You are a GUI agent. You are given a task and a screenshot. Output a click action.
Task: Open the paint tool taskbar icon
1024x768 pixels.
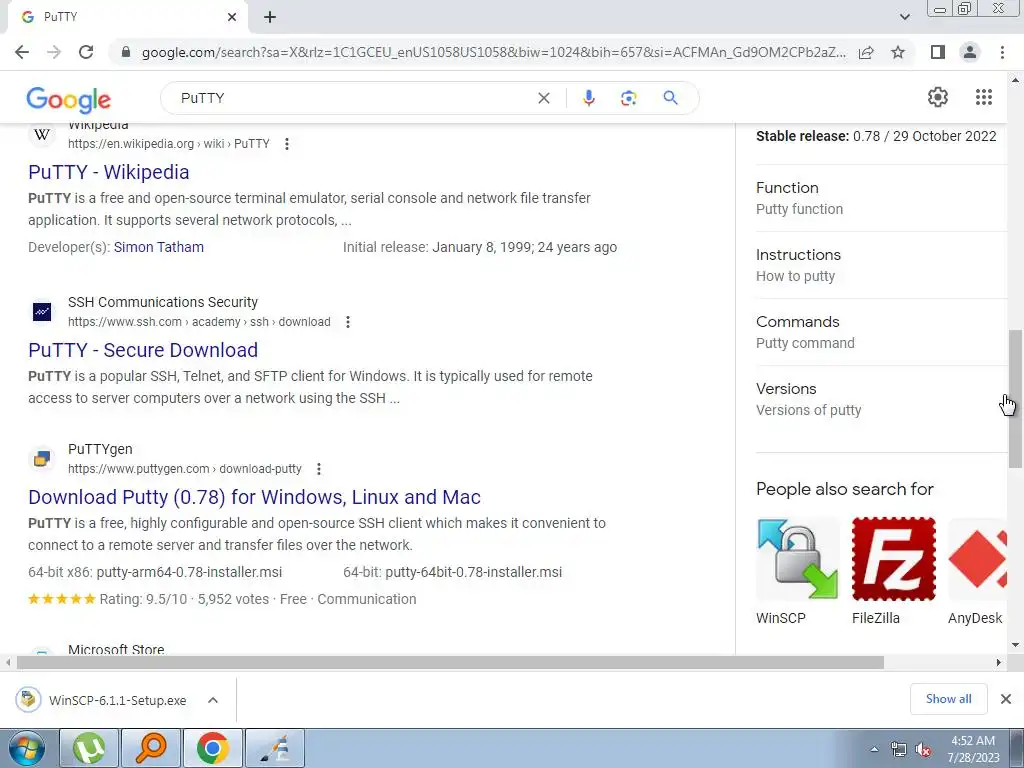point(275,748)
